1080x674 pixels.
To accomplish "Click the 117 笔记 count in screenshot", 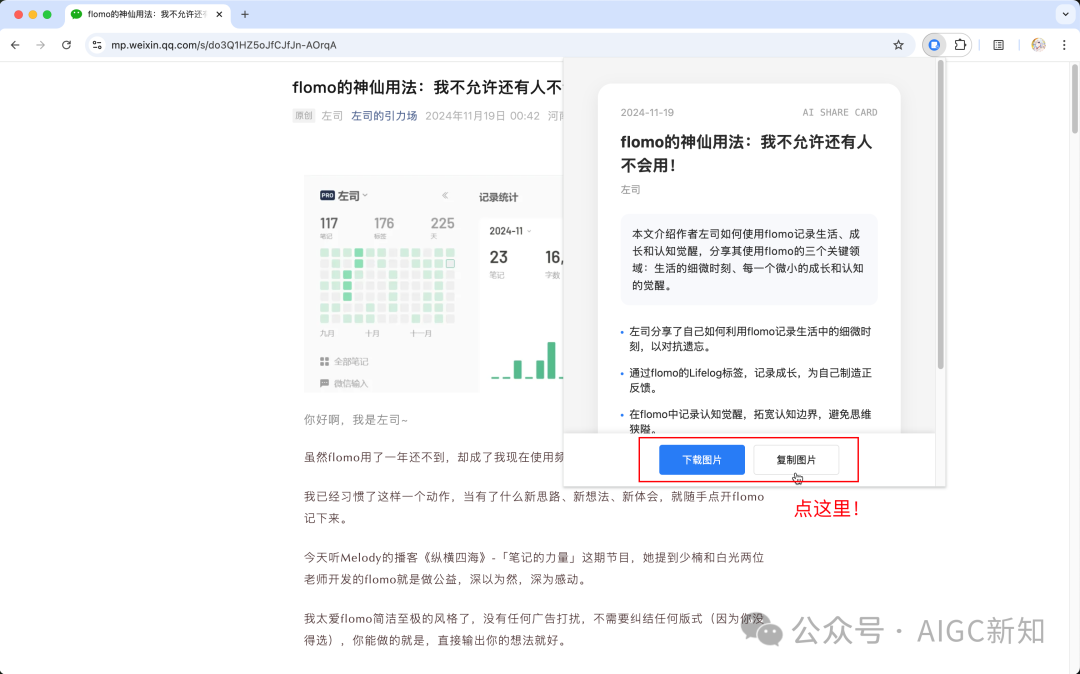I will [329, 228].
